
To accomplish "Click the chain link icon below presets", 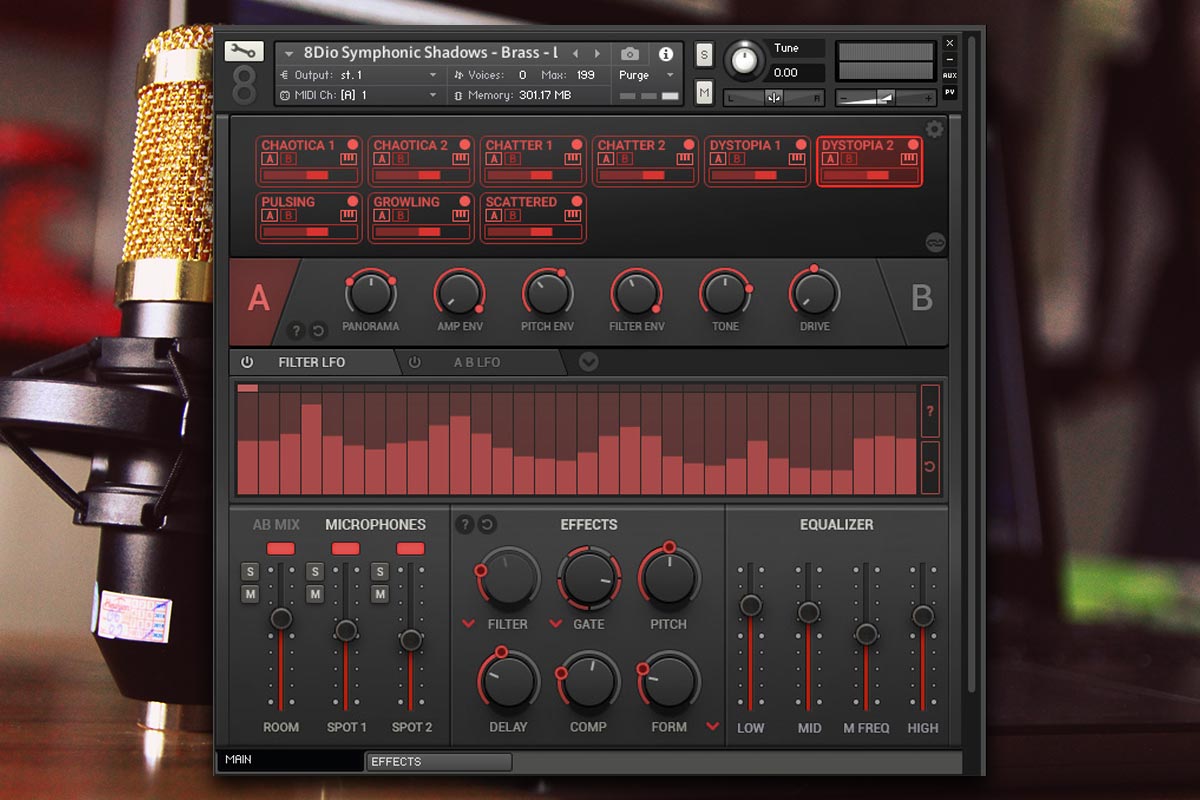I will tap(935, 243).
